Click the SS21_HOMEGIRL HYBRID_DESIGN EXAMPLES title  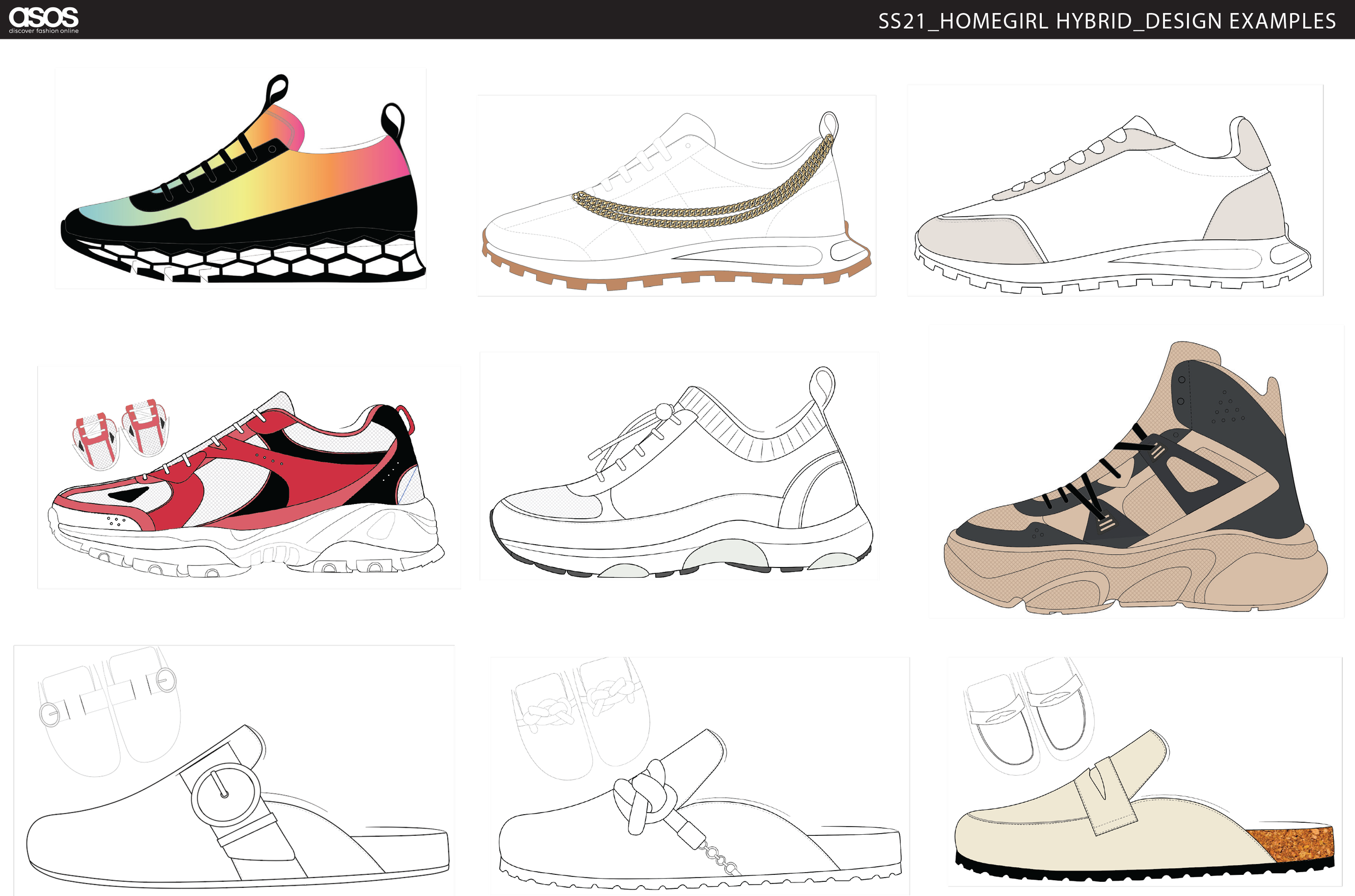tap(1107, 21)
